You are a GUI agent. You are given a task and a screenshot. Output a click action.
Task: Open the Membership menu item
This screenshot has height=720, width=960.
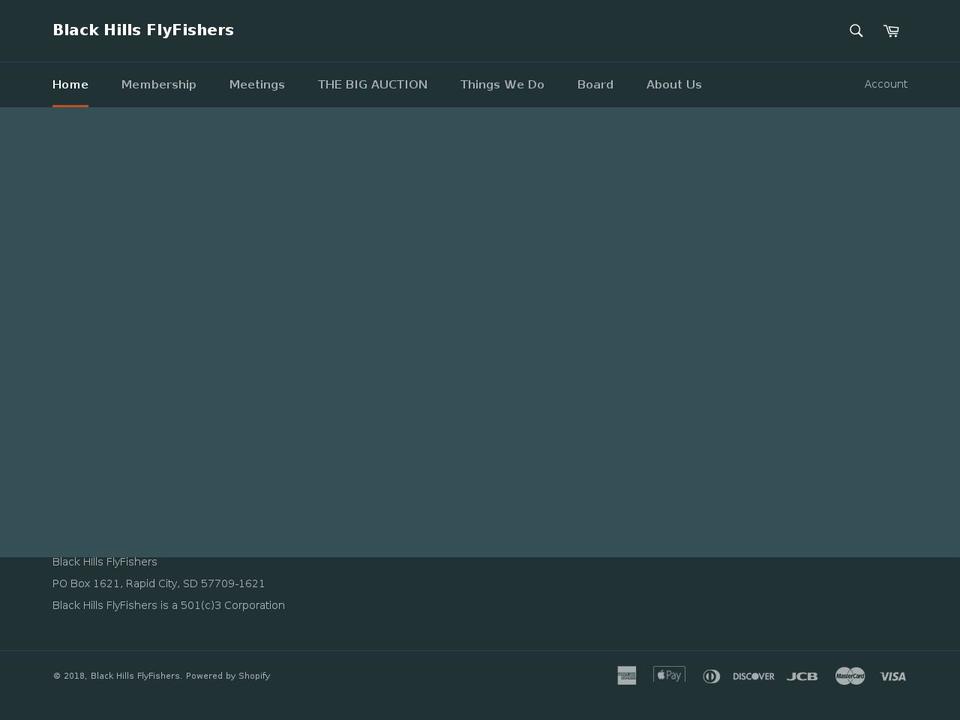coord(159,84)
